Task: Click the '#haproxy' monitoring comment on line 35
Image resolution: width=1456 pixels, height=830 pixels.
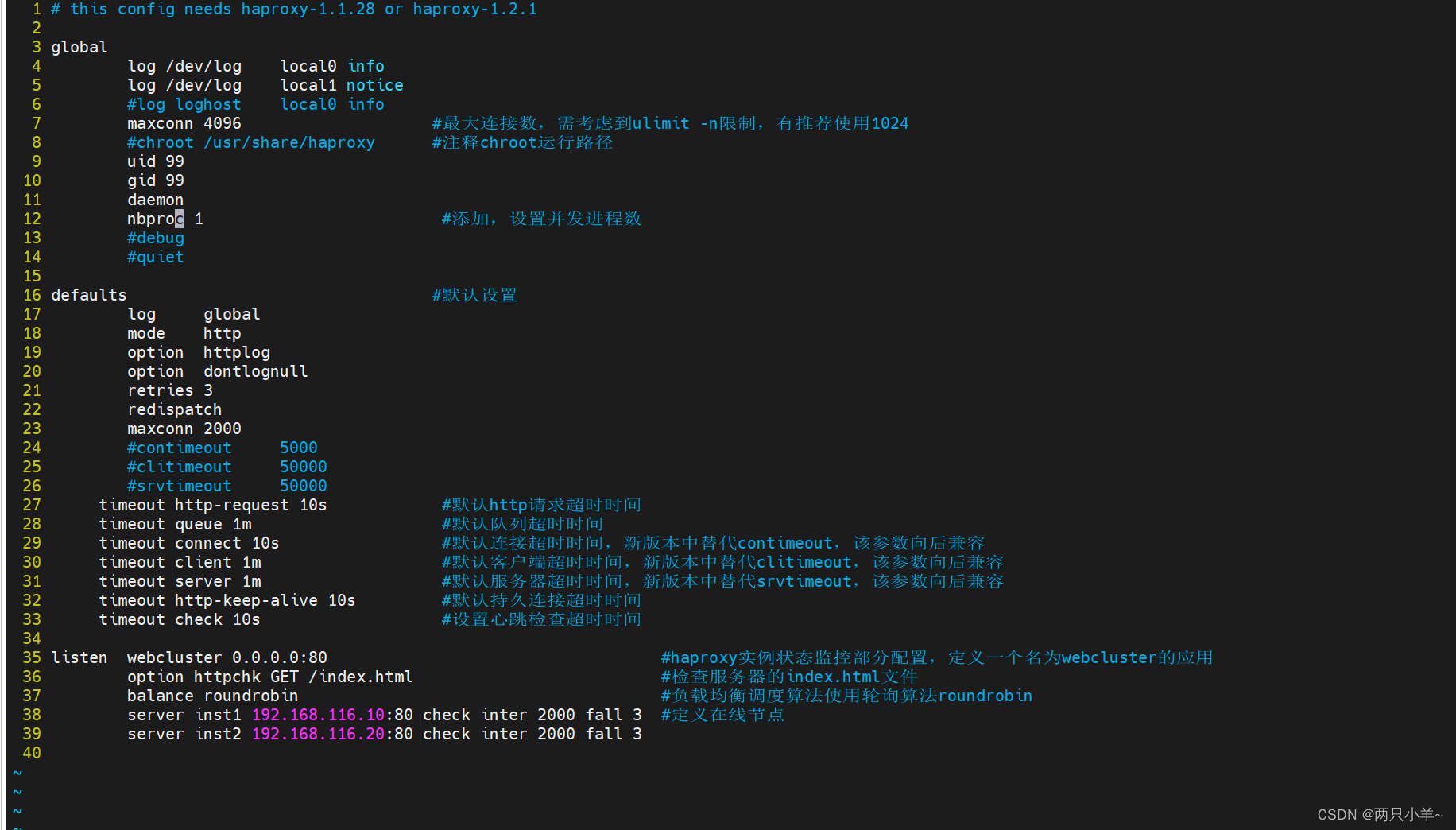Action: tap(937, 657)
